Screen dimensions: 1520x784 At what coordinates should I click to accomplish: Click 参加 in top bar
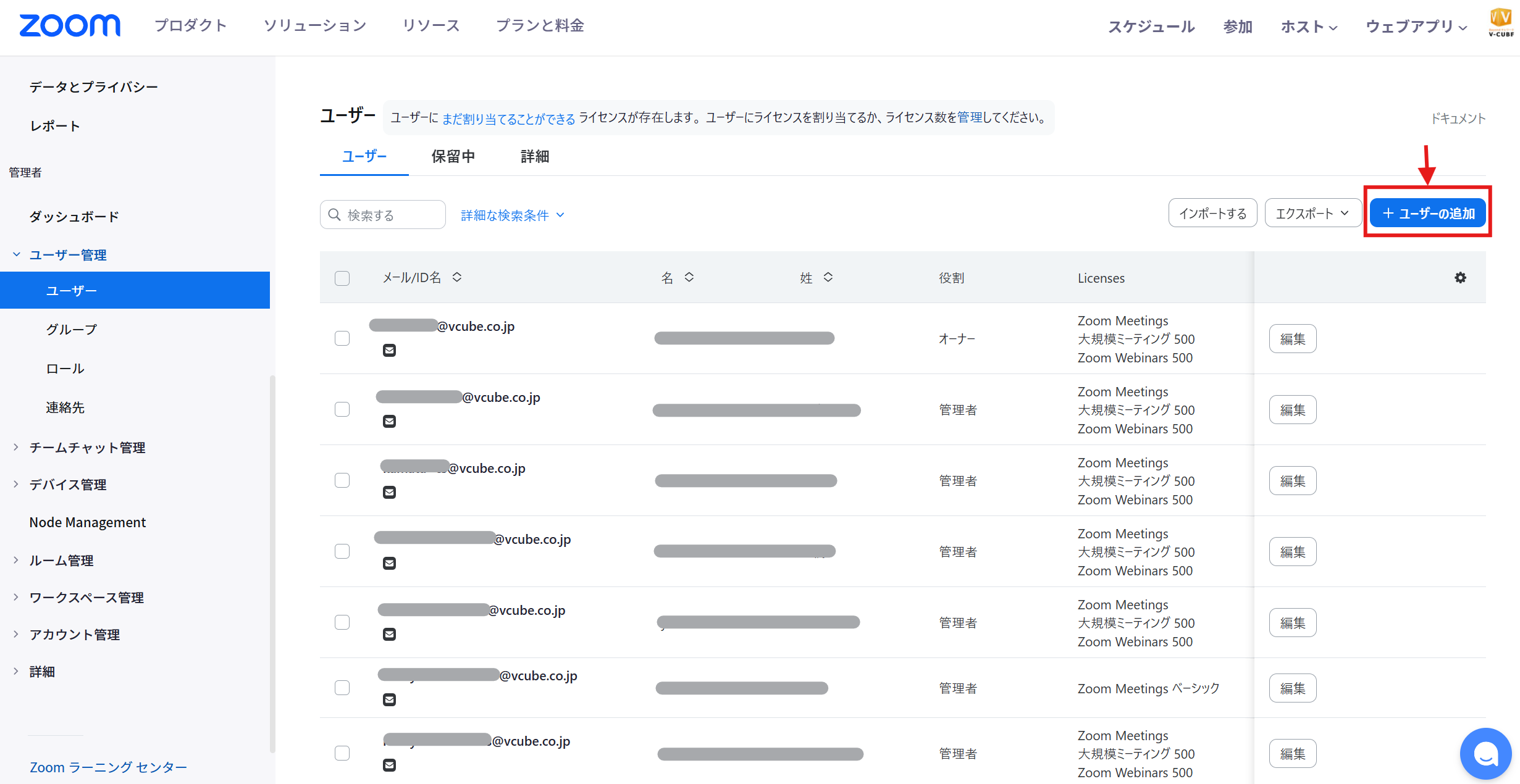1238,27
